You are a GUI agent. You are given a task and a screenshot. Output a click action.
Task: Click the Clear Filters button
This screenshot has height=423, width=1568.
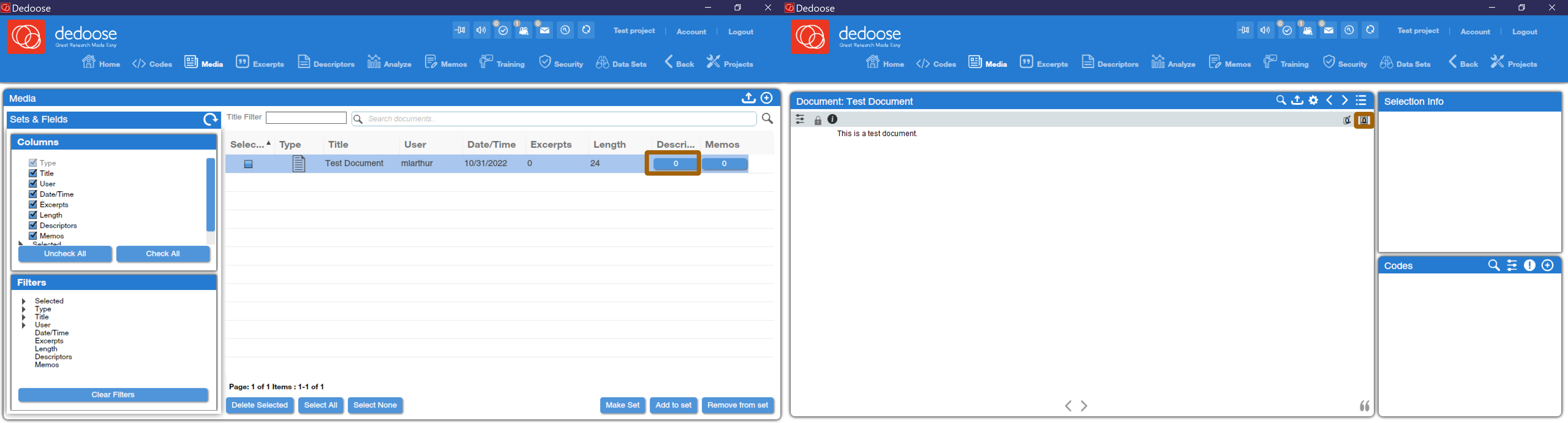113,395
